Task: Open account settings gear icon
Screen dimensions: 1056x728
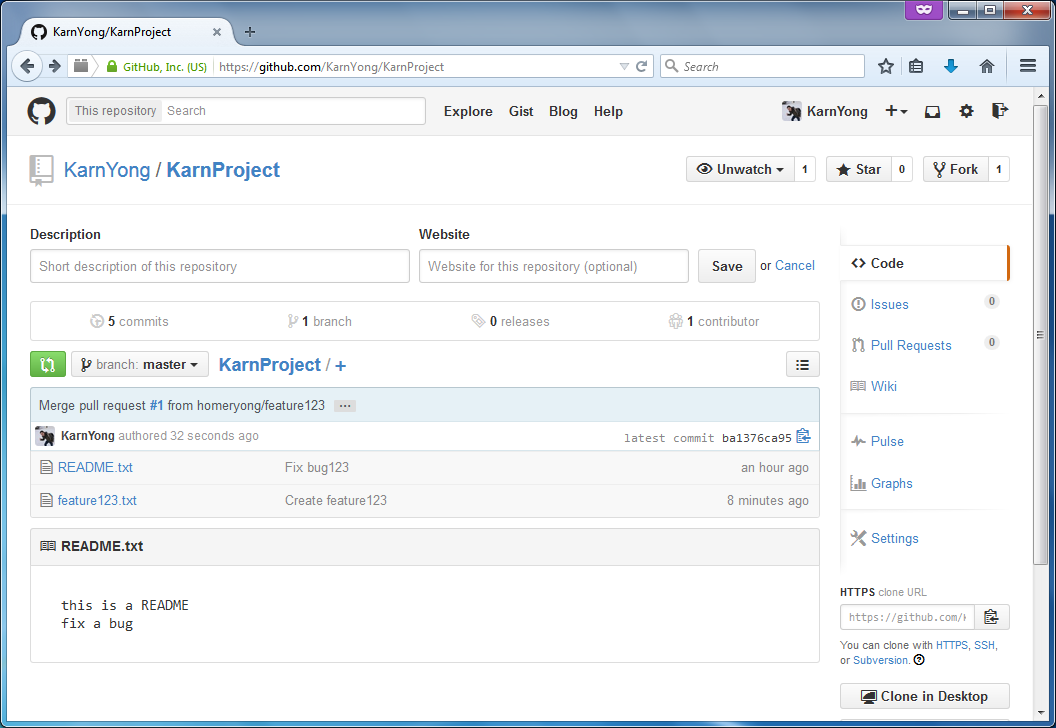Action: [x=966, y=112]
